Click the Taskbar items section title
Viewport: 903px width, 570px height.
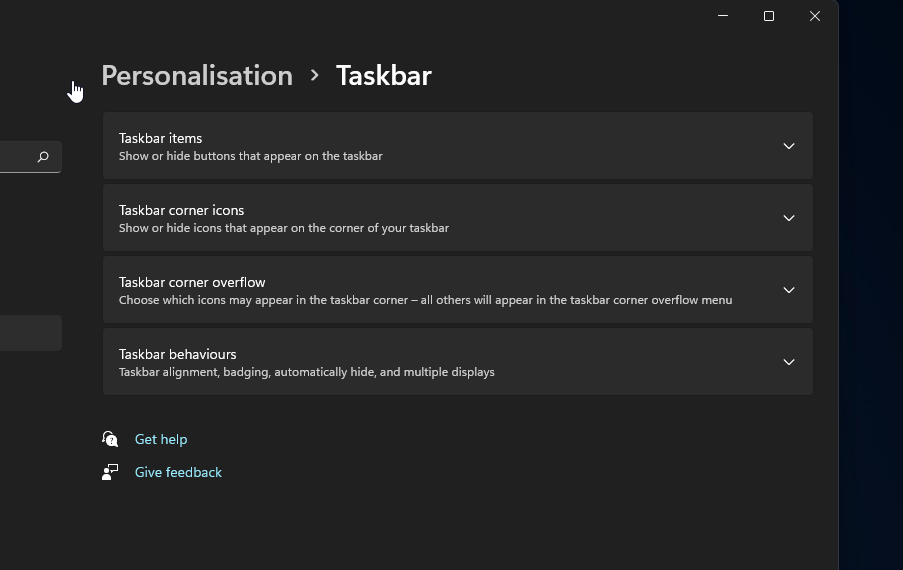click(x=161, y=138)
